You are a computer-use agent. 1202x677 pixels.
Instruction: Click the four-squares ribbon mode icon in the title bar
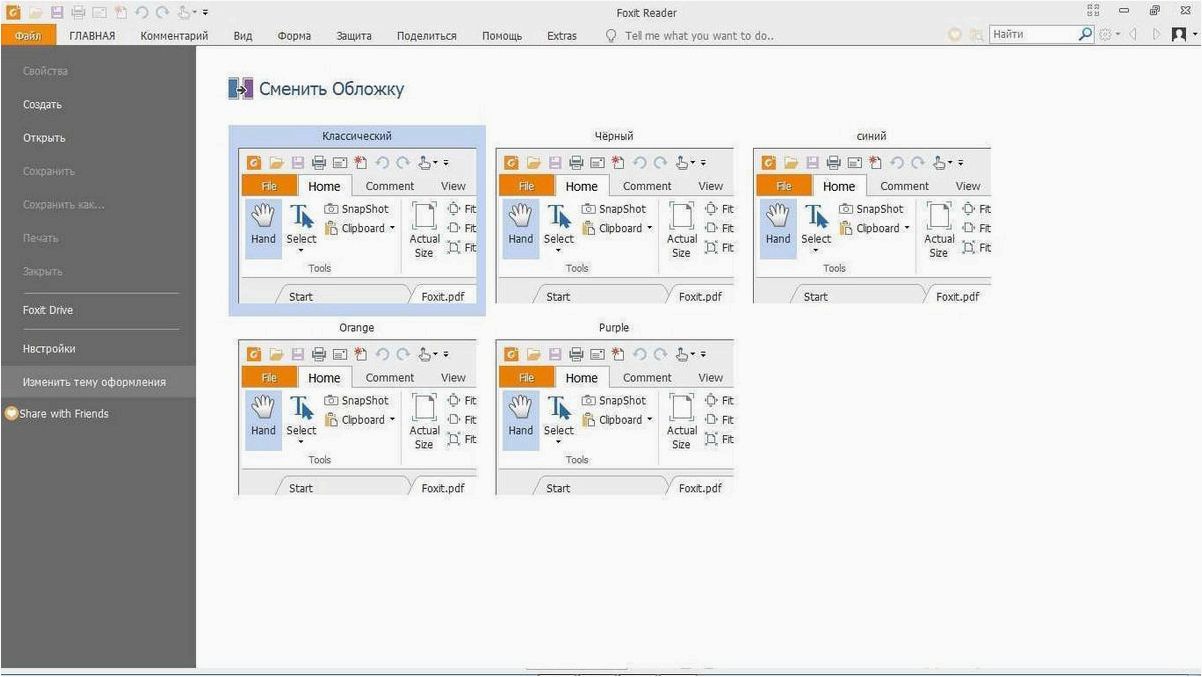1093,11
